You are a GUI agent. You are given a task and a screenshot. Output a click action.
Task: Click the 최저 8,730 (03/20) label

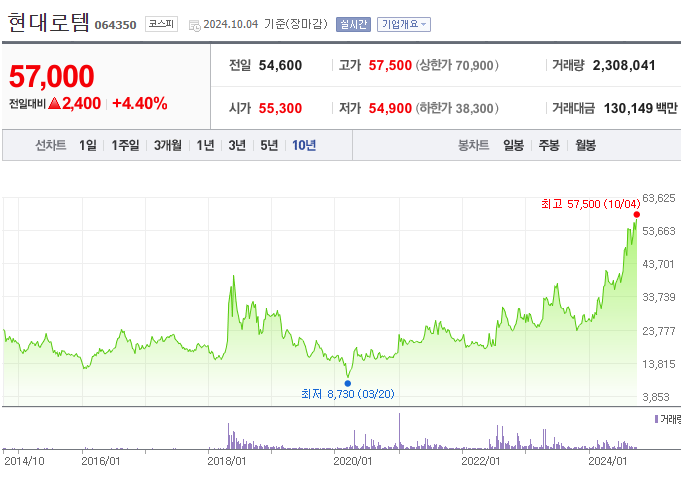click(348, 394)
